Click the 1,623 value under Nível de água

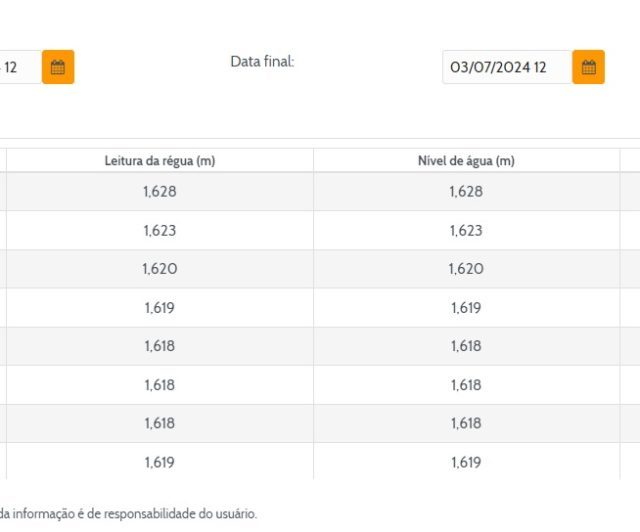tap(466, 230)
